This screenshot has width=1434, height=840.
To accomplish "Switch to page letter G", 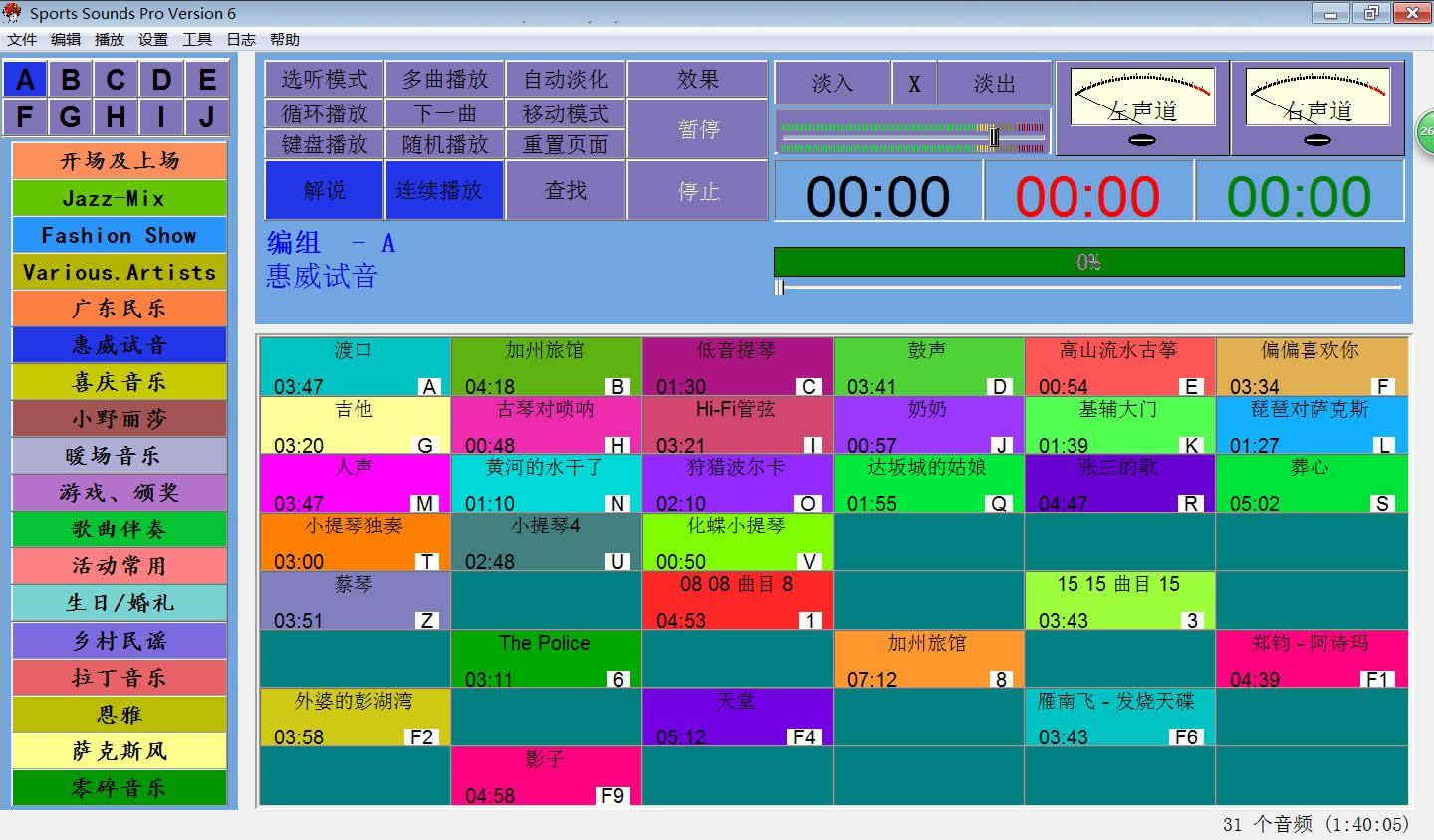I will click(x=71, y=117).
